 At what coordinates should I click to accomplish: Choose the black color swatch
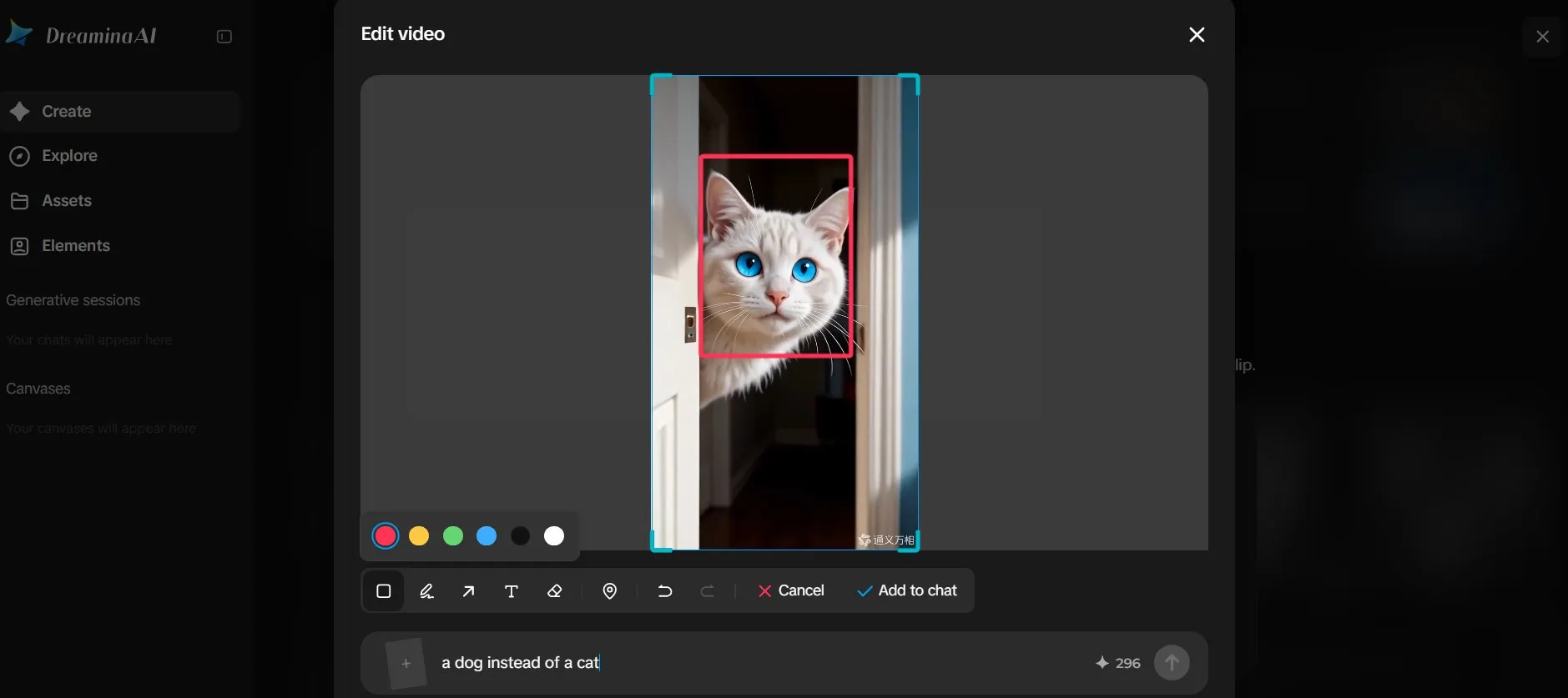(x=520, y=536)
